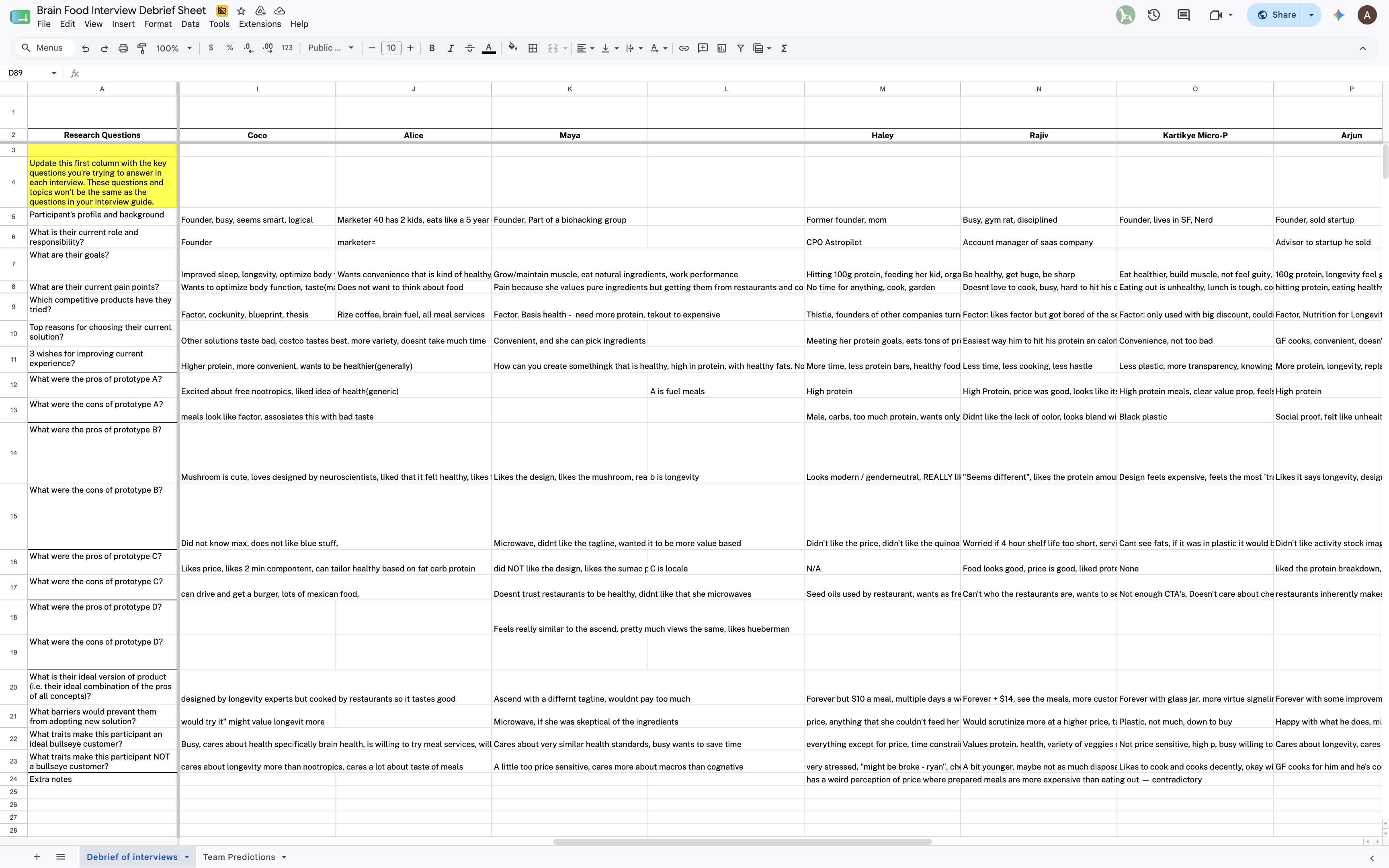Screen dimensions: 1389x868
Task: View cloud save status icon
Action: [x=279, y=11]
